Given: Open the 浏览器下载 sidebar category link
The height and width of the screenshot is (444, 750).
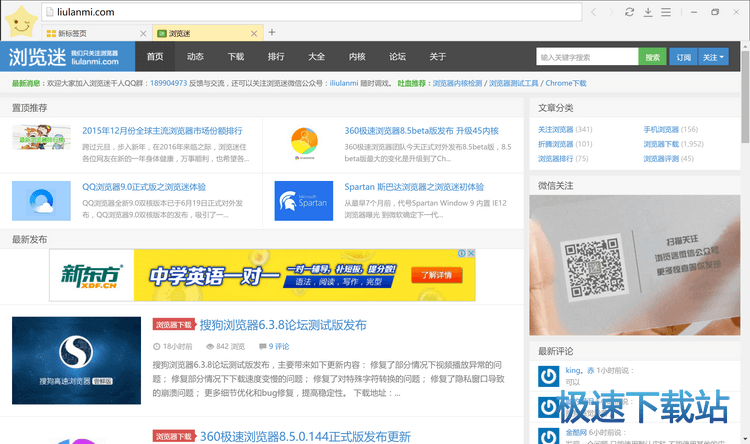Looking at the screenshot, I should 661,144.
